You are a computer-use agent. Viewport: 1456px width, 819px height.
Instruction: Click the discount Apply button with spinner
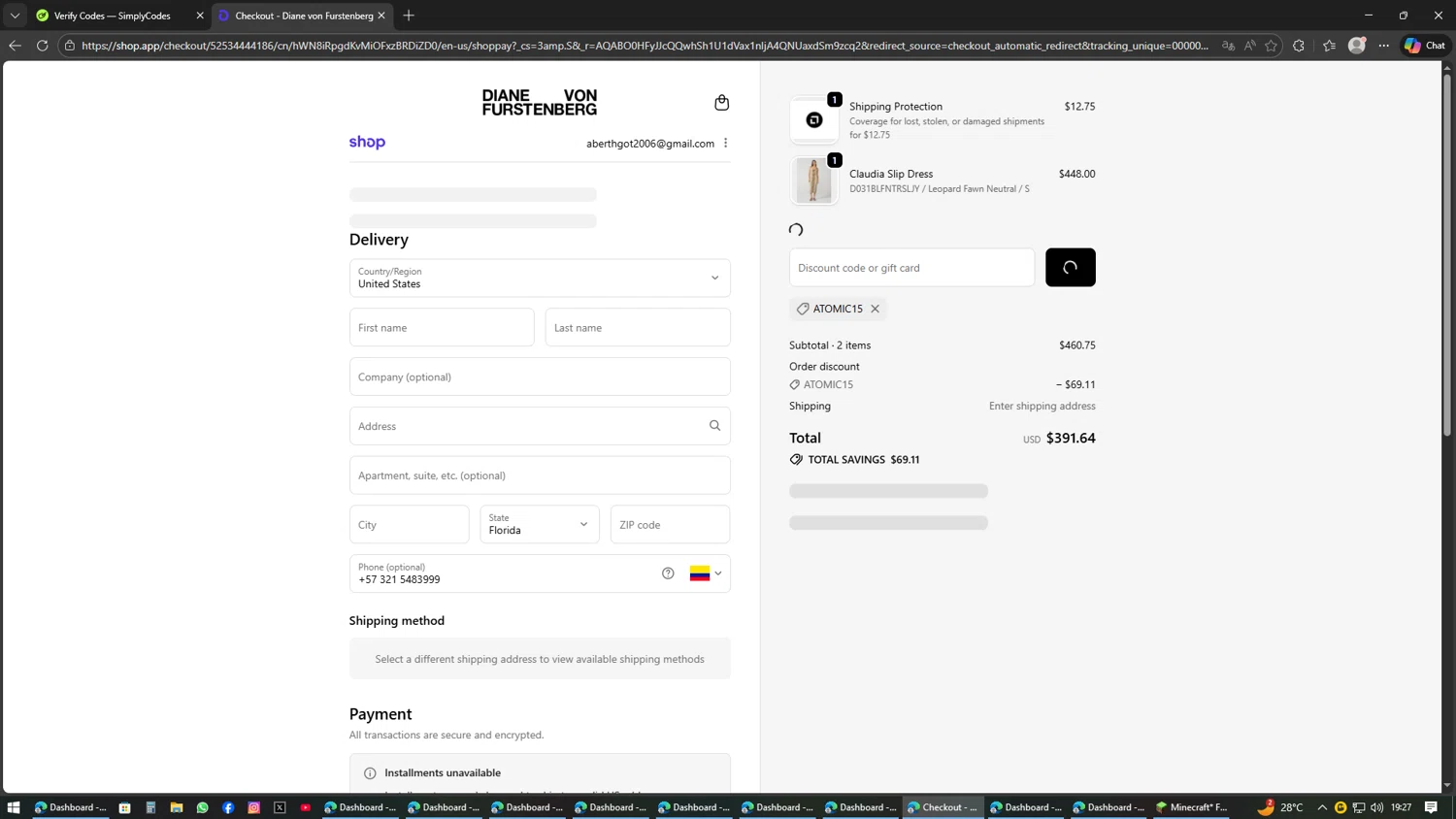[1071, 268]
